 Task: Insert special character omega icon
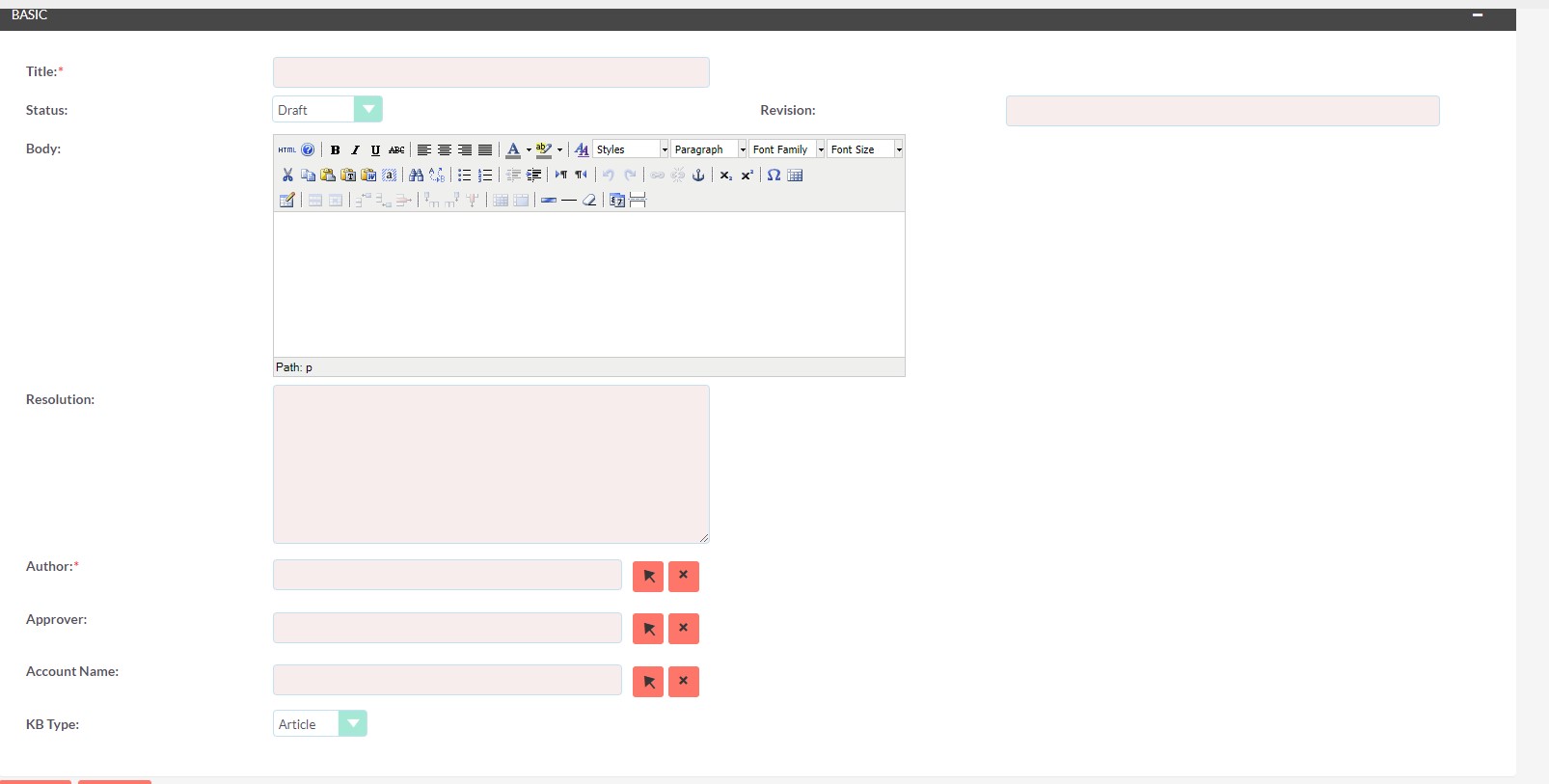pos(774,175)
